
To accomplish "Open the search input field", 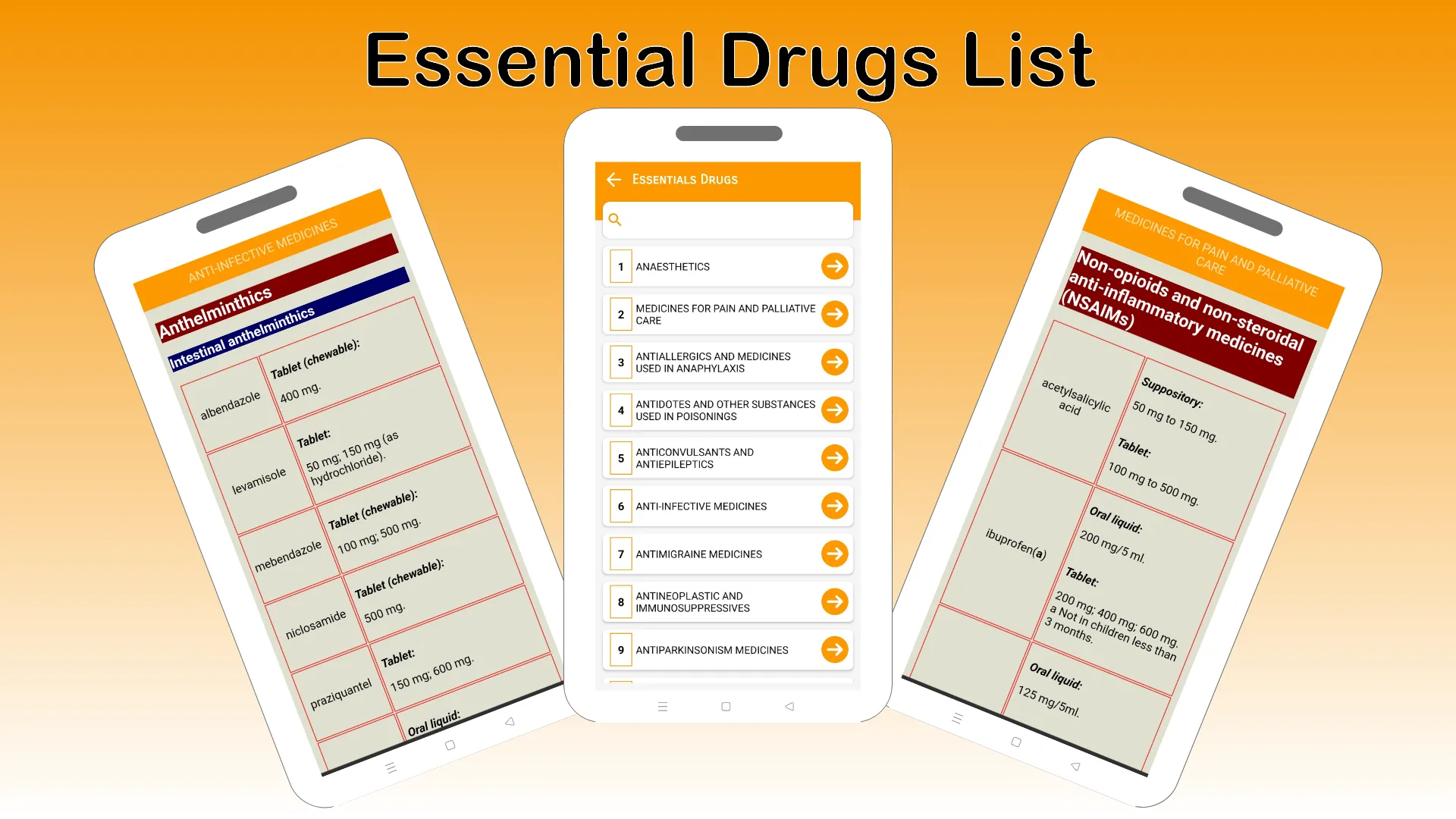I will pyautogui.click(x=727, y=220).
